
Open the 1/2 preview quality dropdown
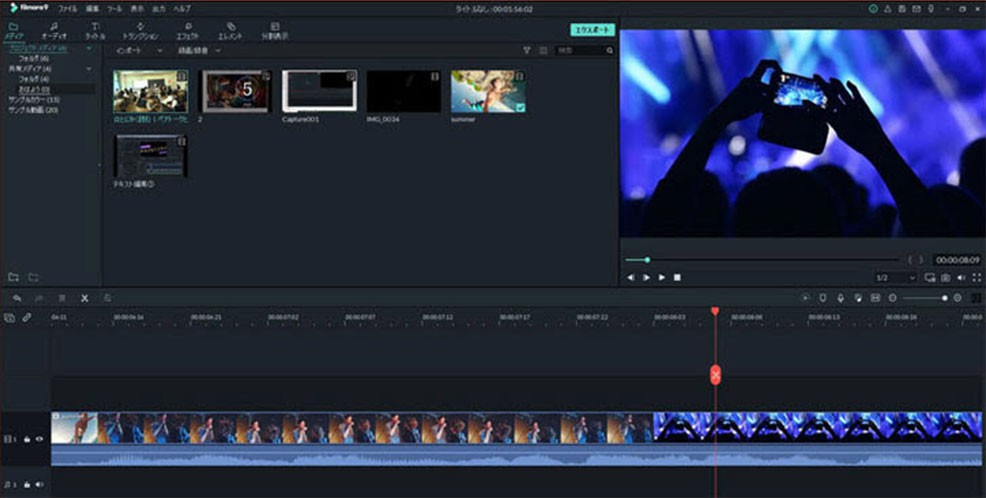(895, 277)
